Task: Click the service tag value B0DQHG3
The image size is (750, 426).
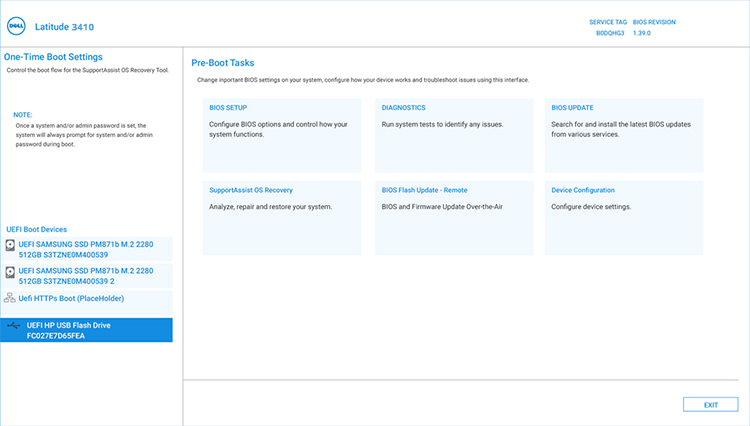Action: pyautogui.click(x=610, y=33)
